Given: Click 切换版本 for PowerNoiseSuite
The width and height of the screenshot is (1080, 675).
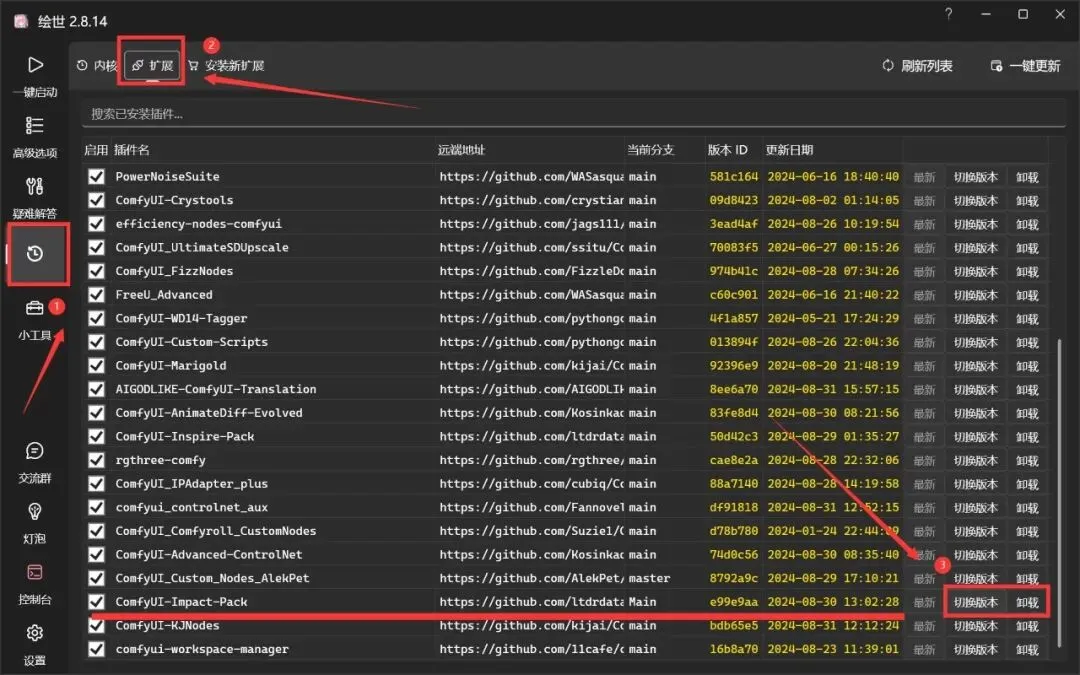Looking at the screenshot, I should 975,177.
